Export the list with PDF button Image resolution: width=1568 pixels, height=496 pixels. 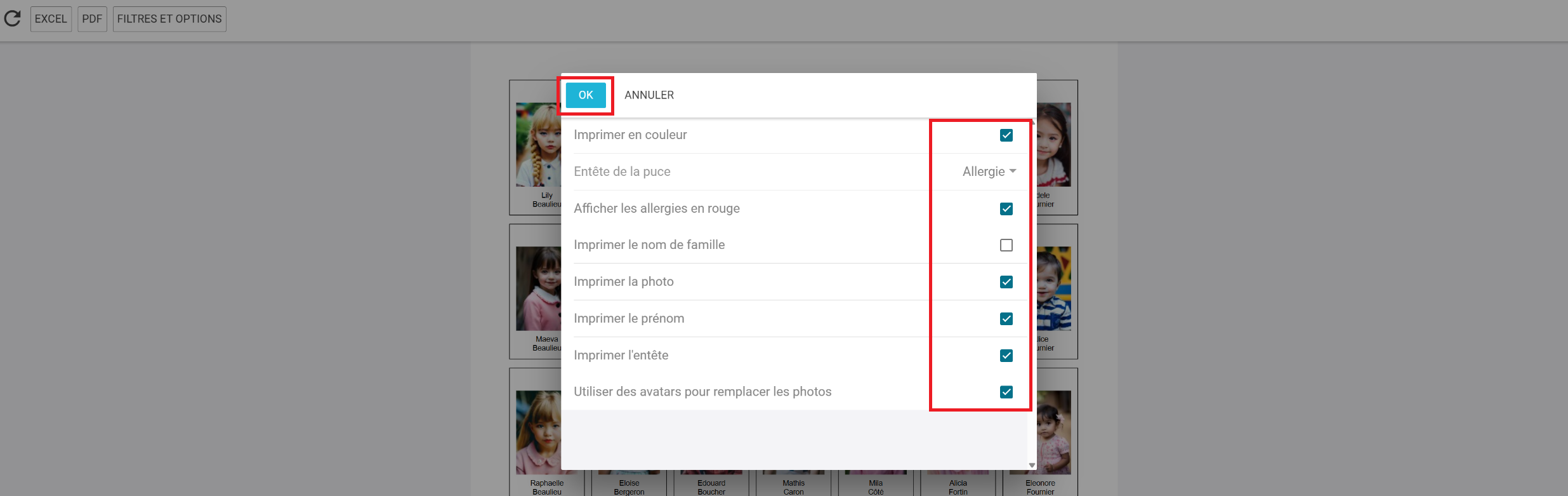pos(92,19)
